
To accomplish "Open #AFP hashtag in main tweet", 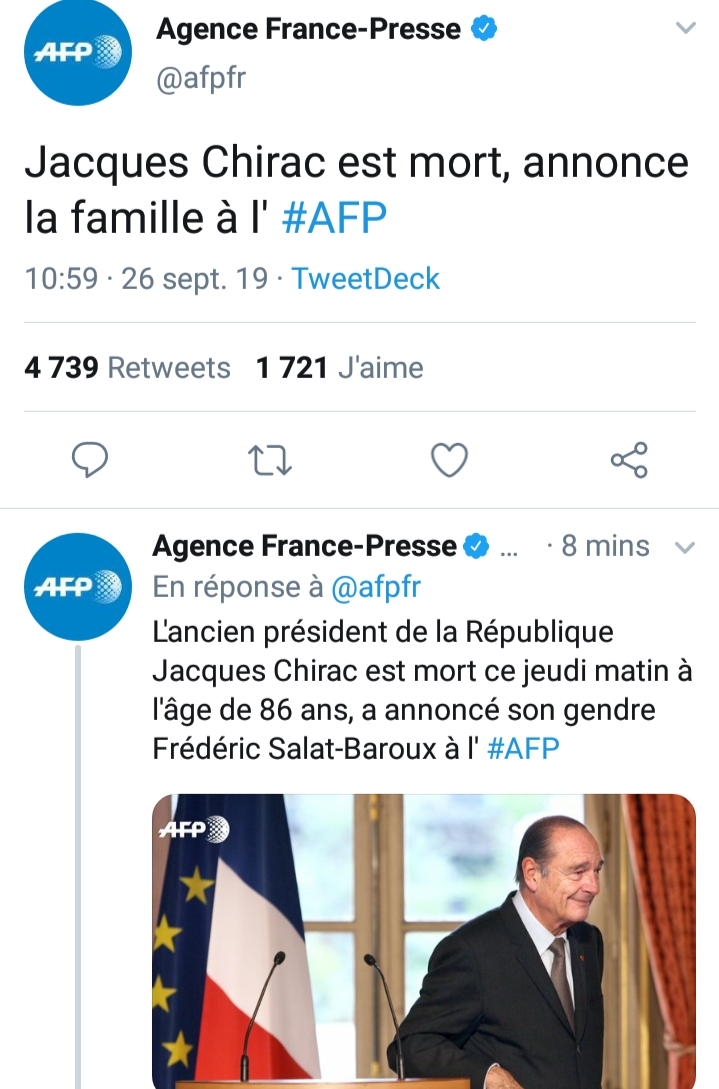I will click(x=334, y=219).
